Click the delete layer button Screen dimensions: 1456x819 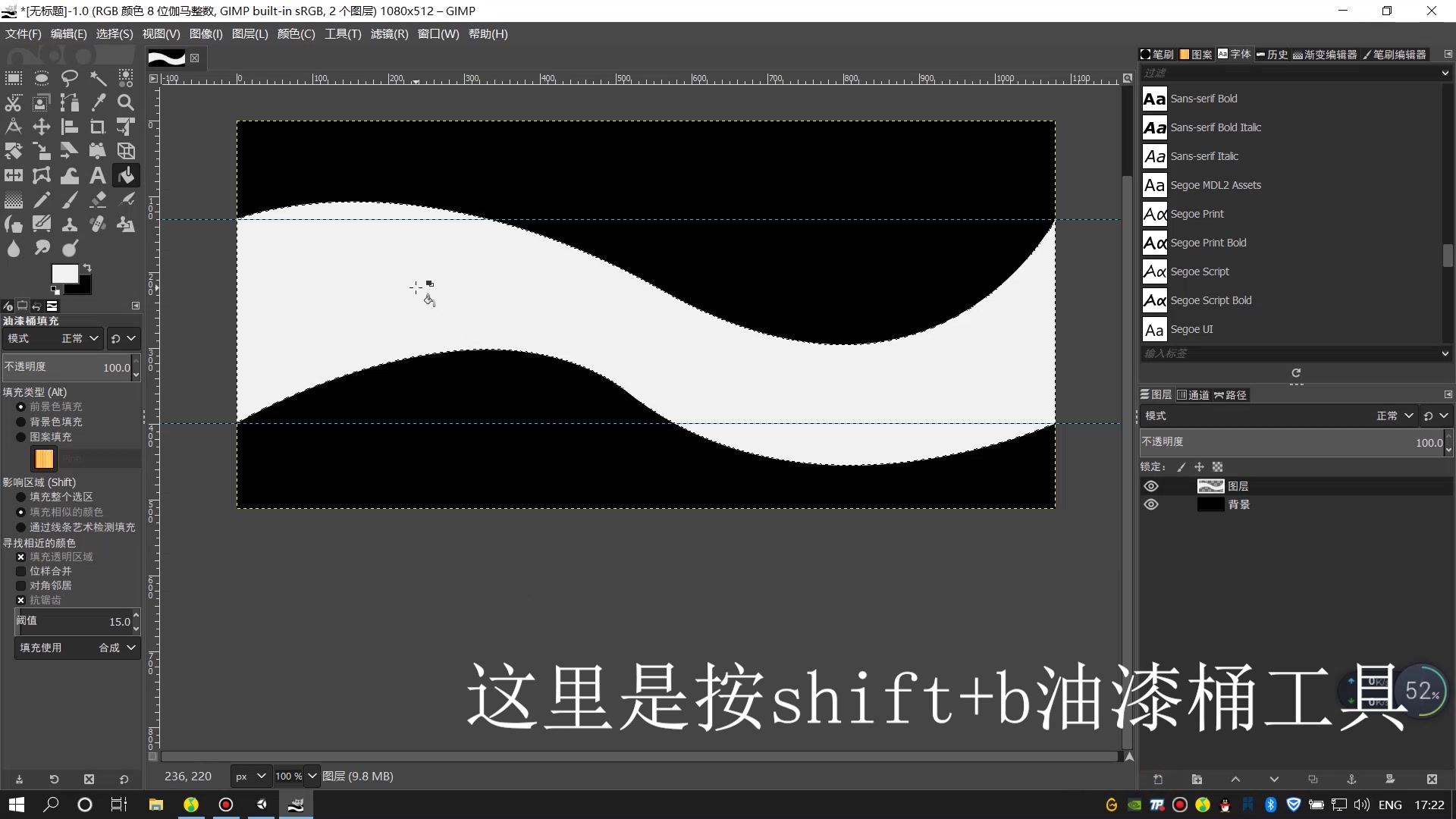click(x=1432, y=780)
